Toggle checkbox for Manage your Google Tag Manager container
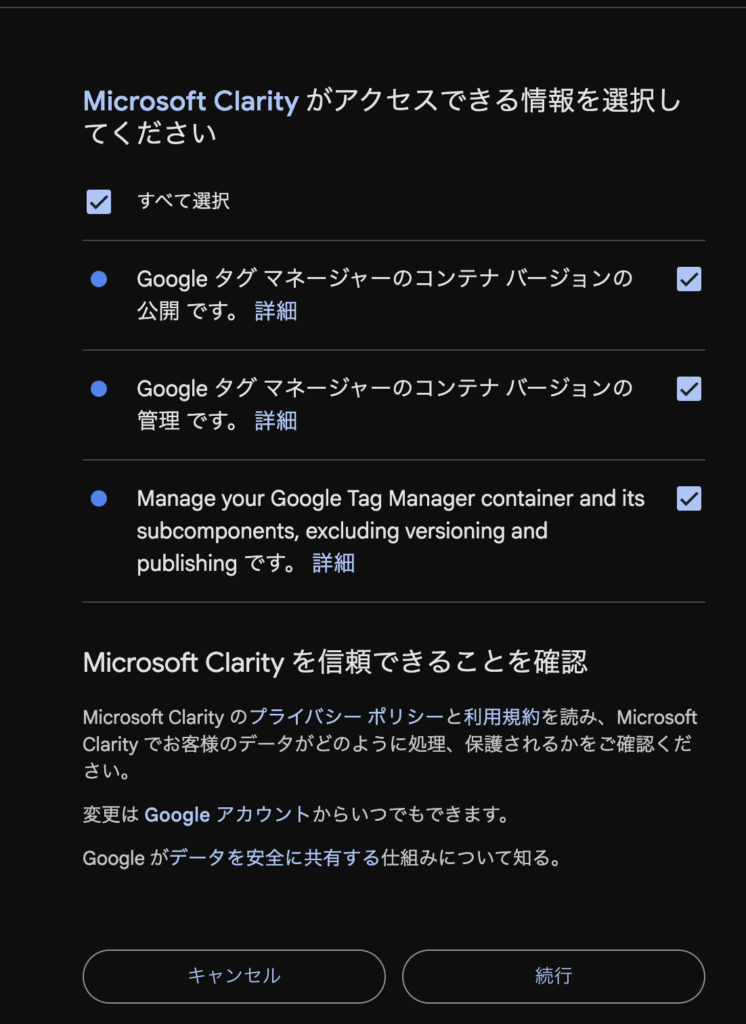The image size is (746, 1024). point(689,498)
